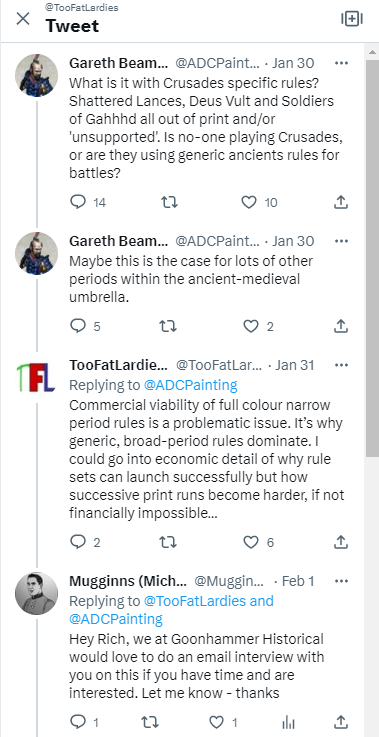The image size is (379, 737).
Task: Share the TooFatLardies tweet
Action: 340,542
